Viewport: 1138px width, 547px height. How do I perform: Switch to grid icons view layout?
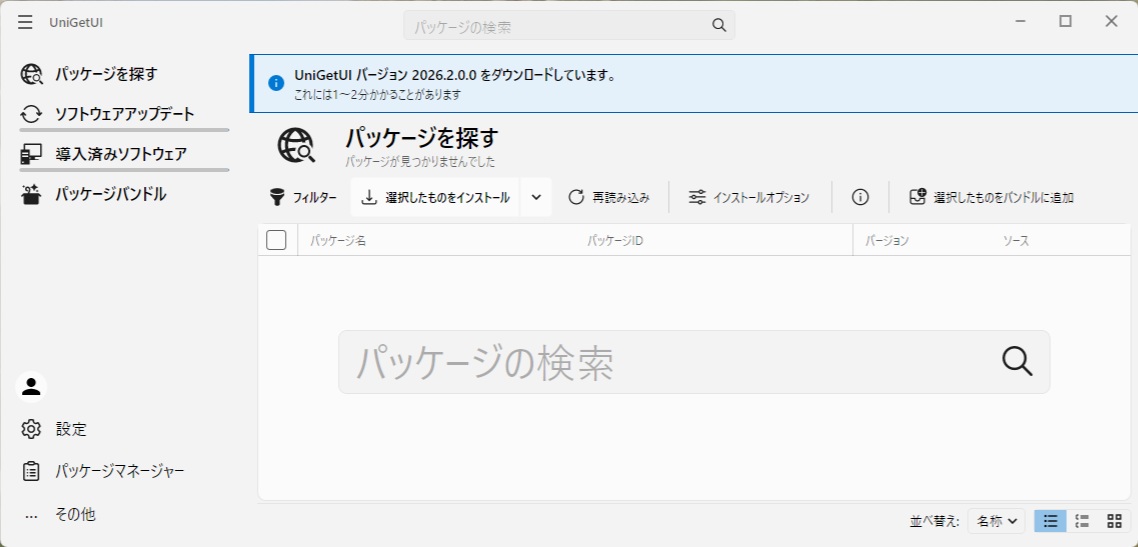click(x=1114, y=520)
